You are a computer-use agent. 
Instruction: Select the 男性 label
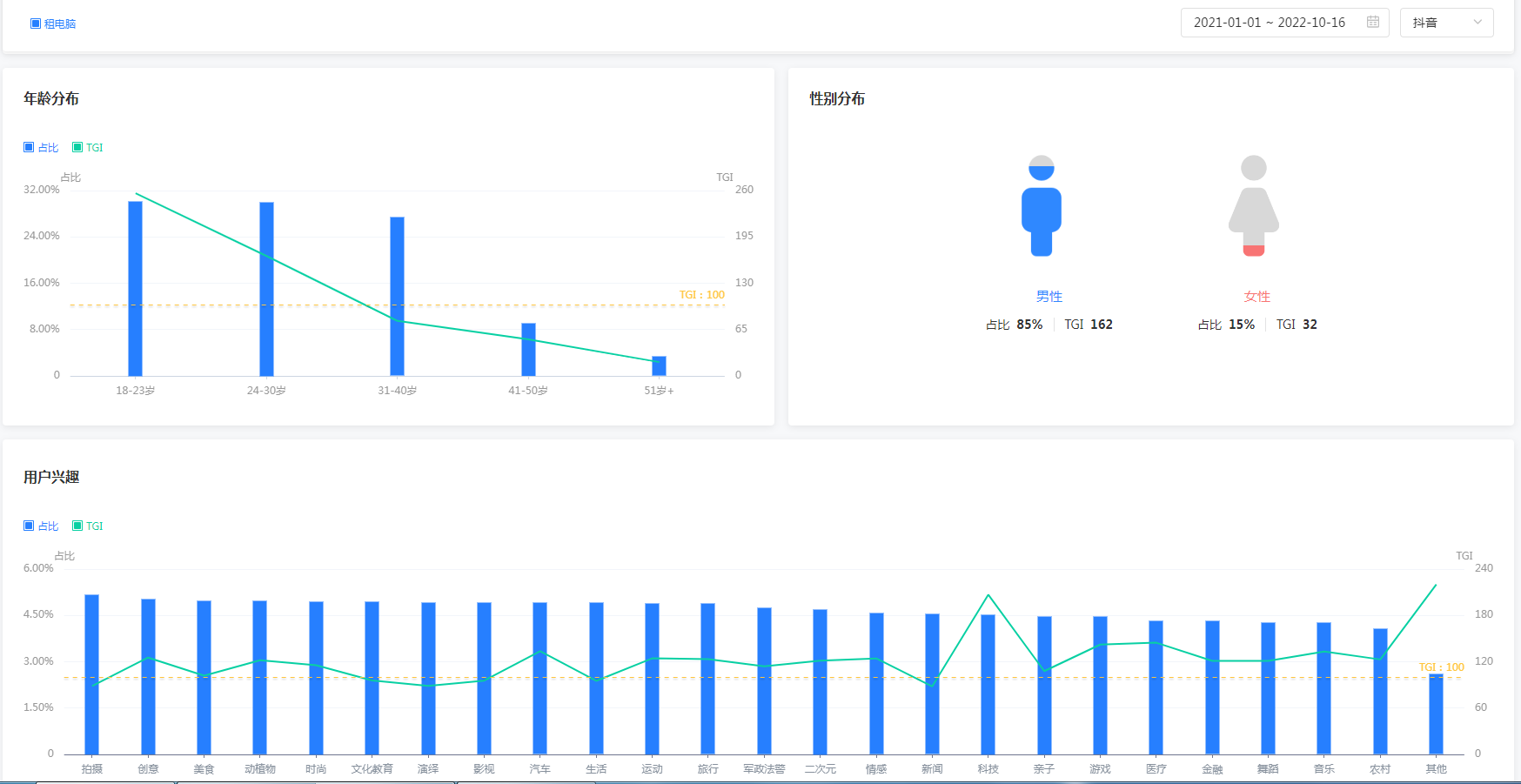pyautogui.click(x=1049, y=297)
